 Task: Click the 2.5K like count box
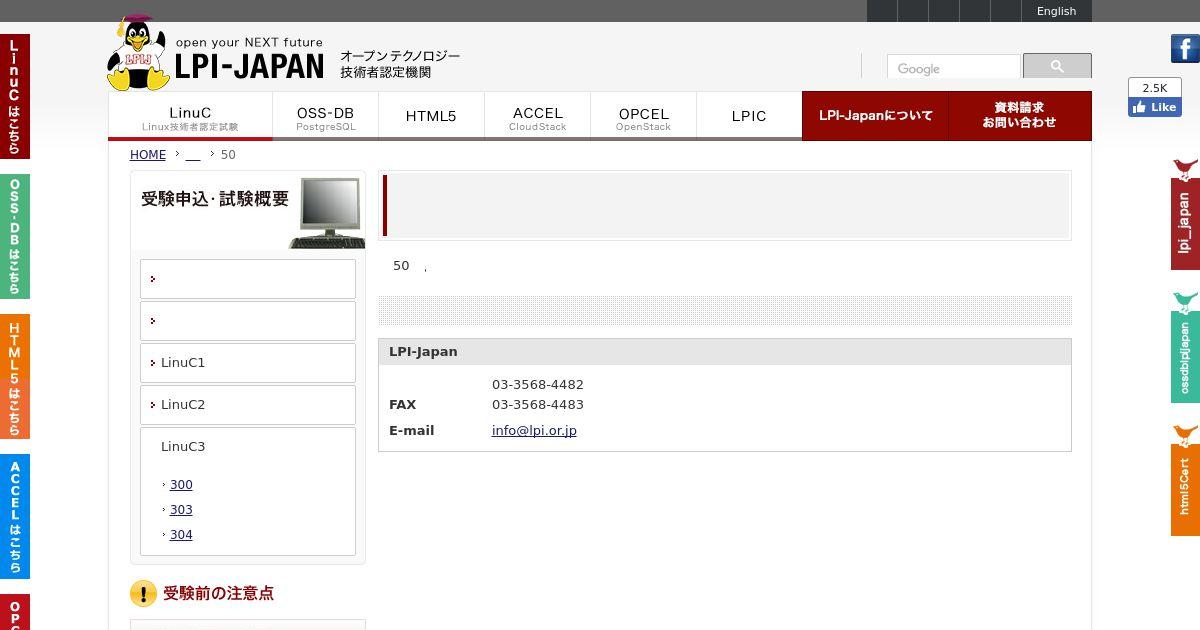[1155, 88]
